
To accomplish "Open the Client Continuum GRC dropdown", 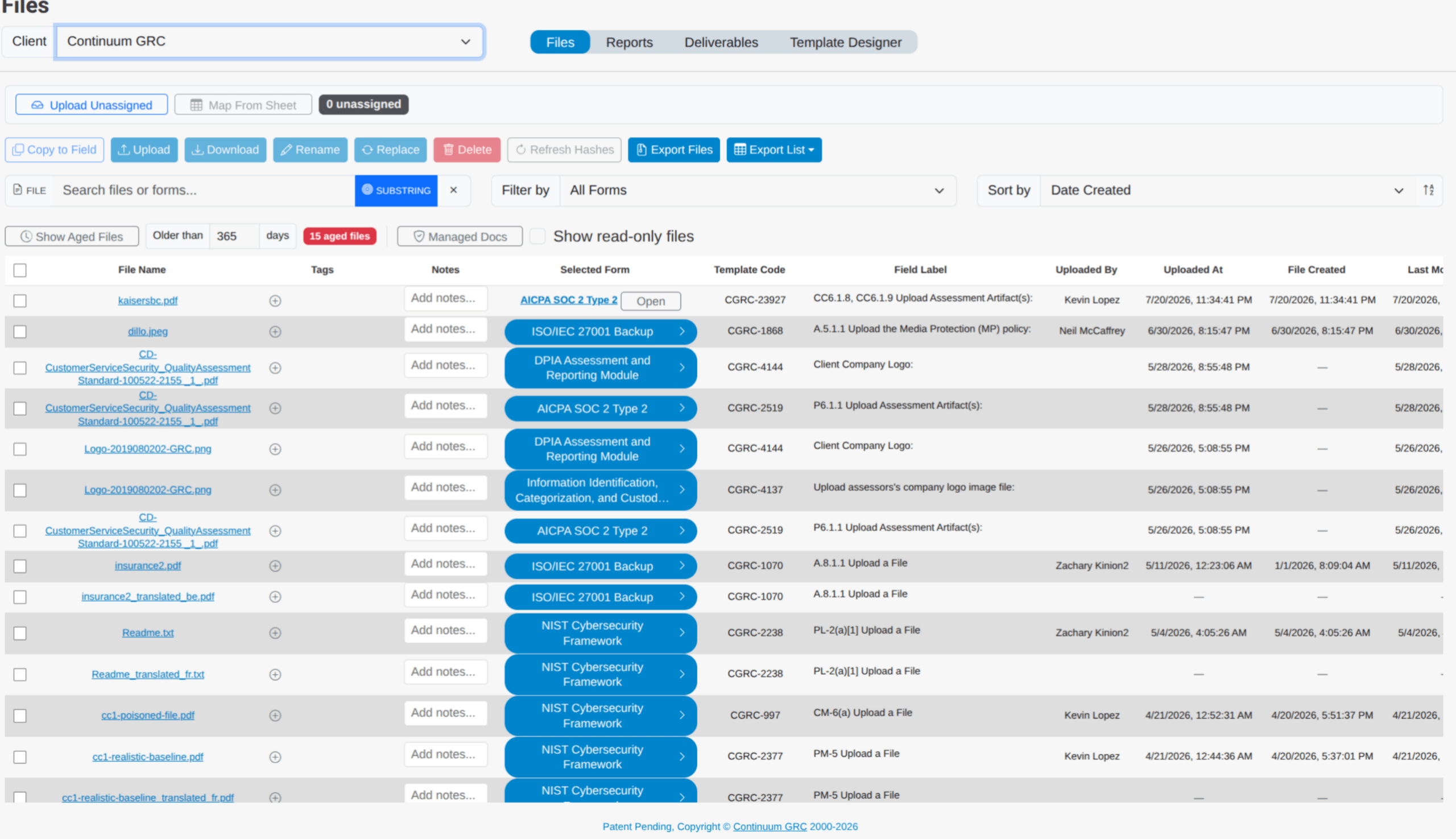I will [270, 42].
